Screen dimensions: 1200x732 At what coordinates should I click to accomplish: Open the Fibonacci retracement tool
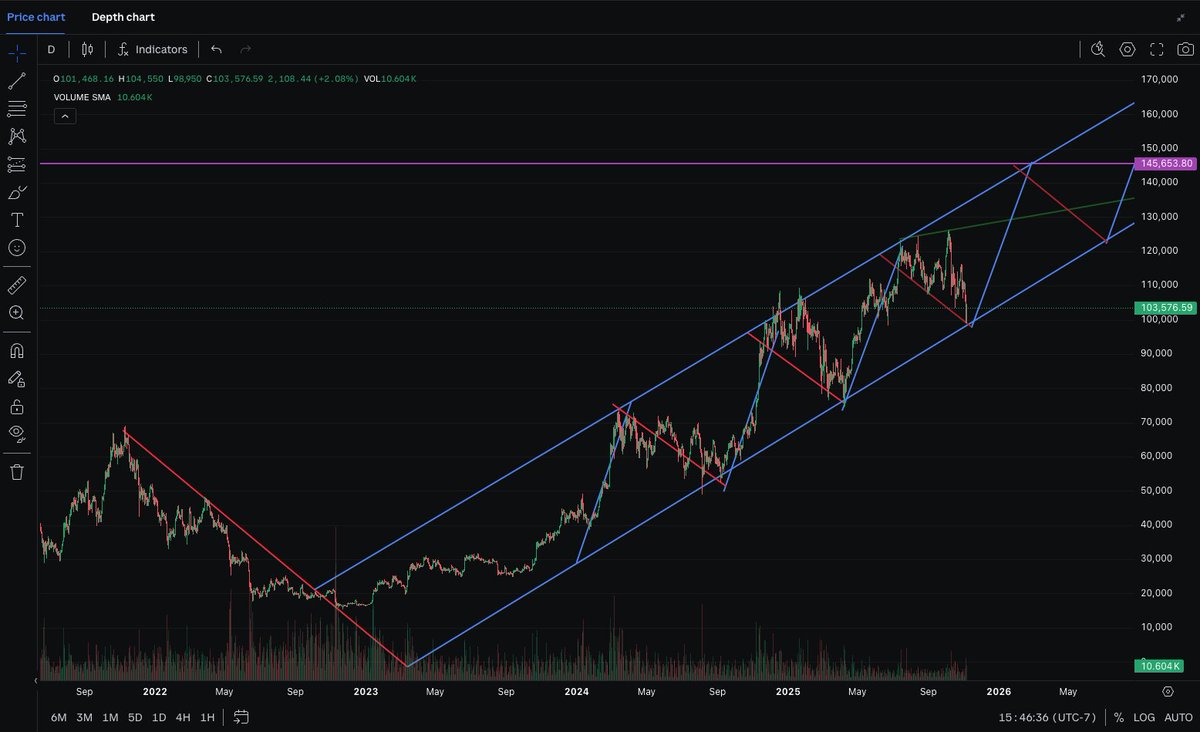[x=17, y=109]
